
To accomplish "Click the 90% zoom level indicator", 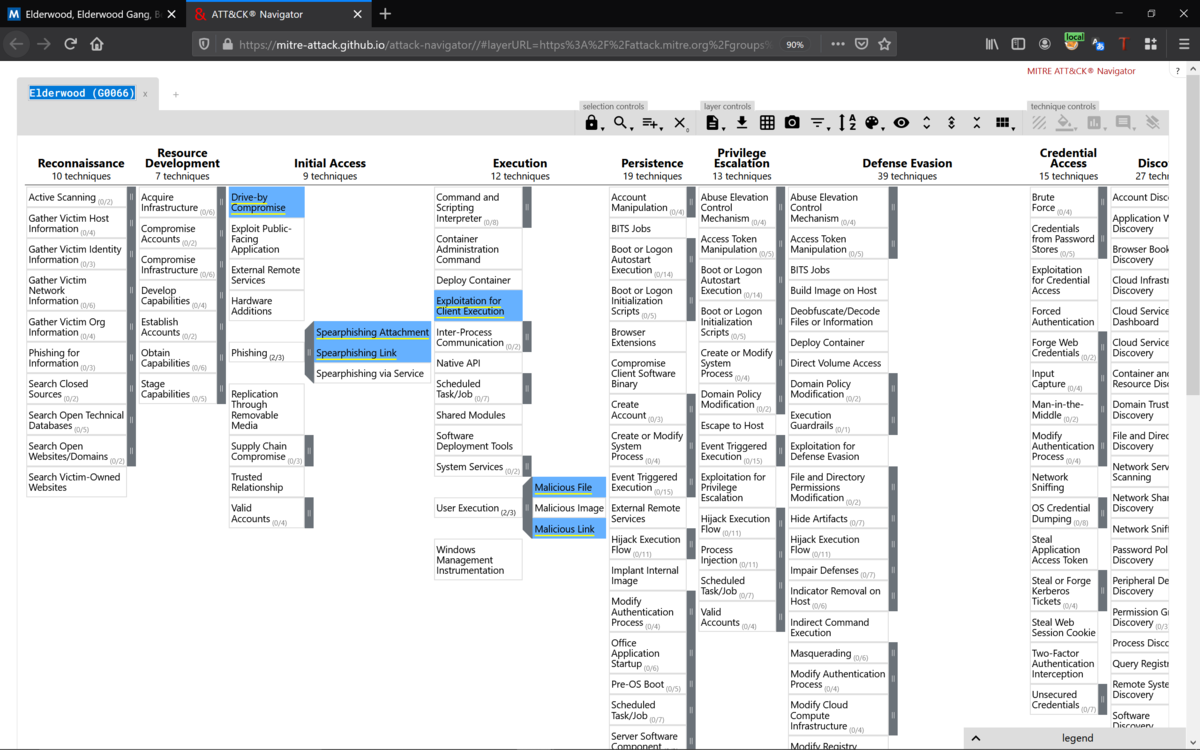I will point(796,44).
